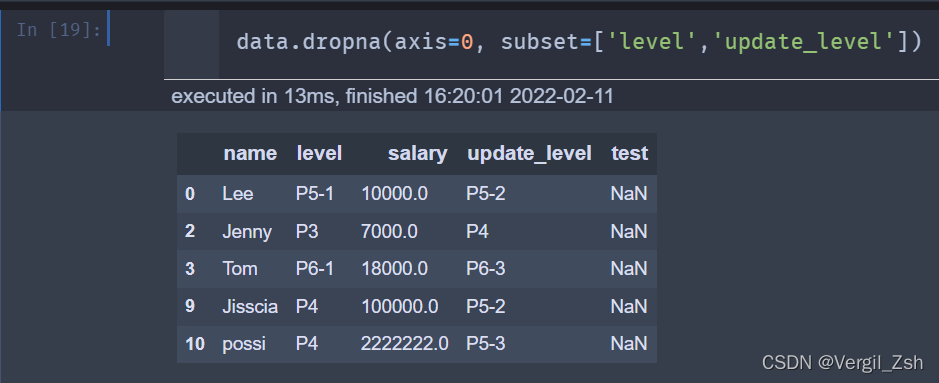Click the NaN test value in Jenny's row

click(629, 232)
